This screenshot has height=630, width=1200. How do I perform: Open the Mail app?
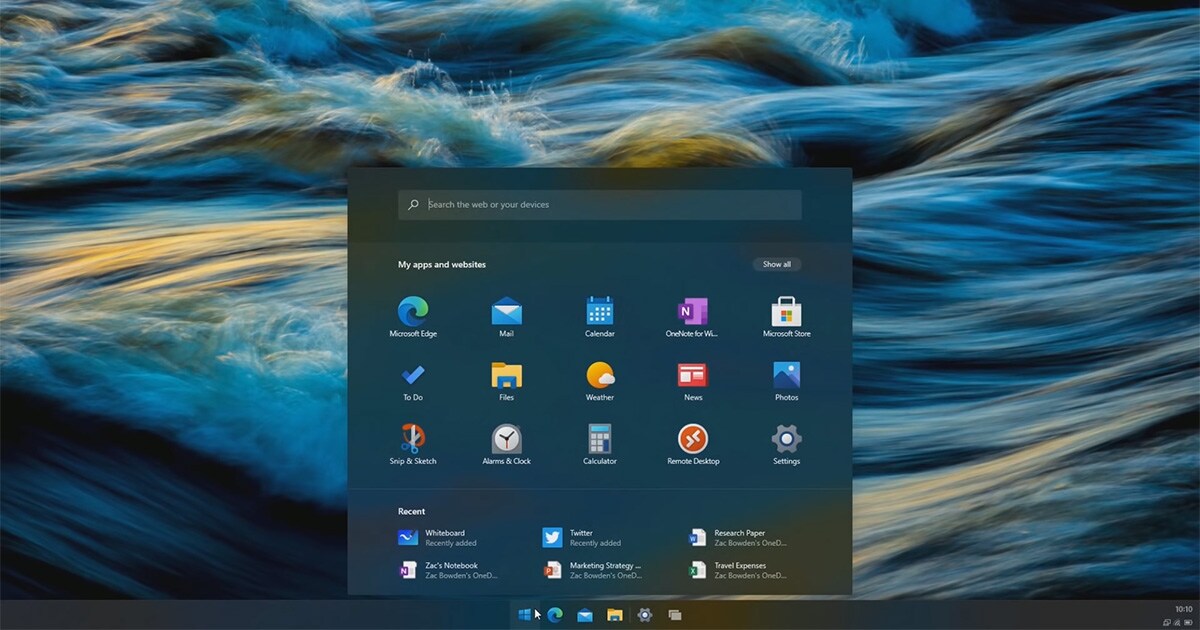(506, 311)
